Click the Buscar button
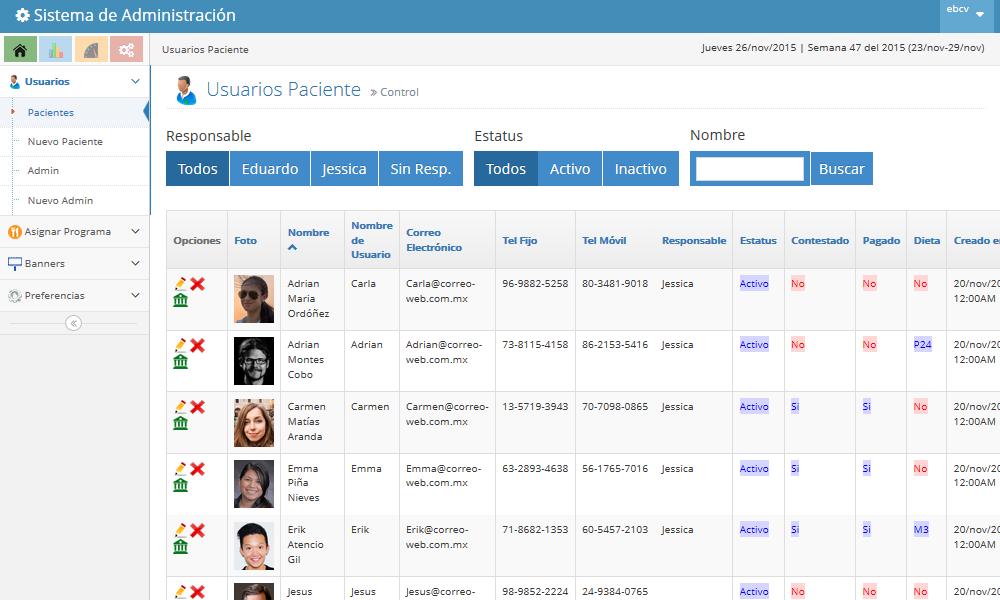Viewport: 1000px width, 600px height. tap(841, 169)
